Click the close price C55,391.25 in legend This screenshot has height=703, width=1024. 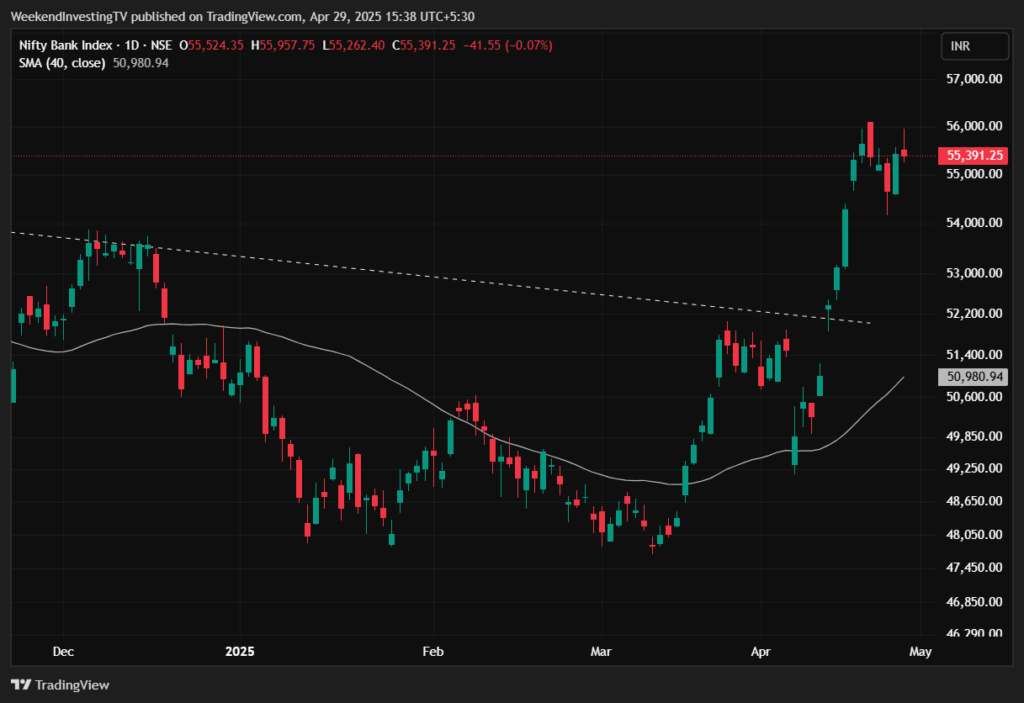point(423,46)
